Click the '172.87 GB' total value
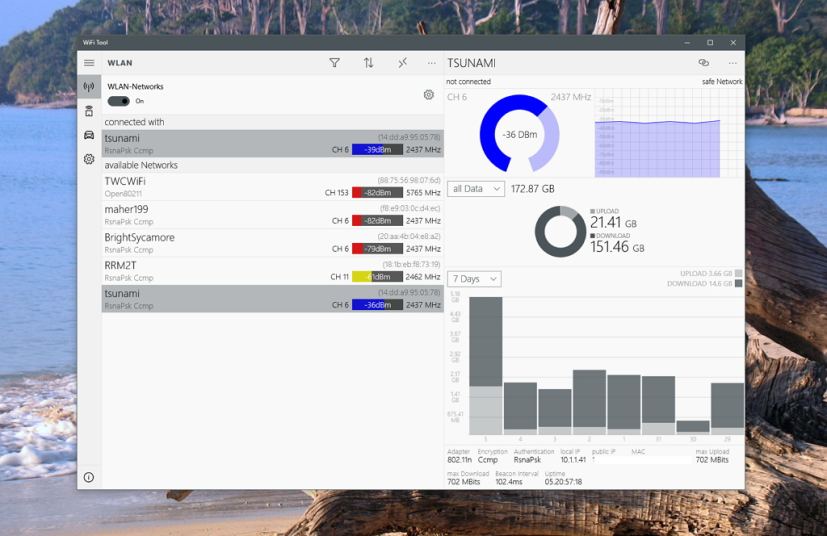827x536 pixels. (533, 189)
